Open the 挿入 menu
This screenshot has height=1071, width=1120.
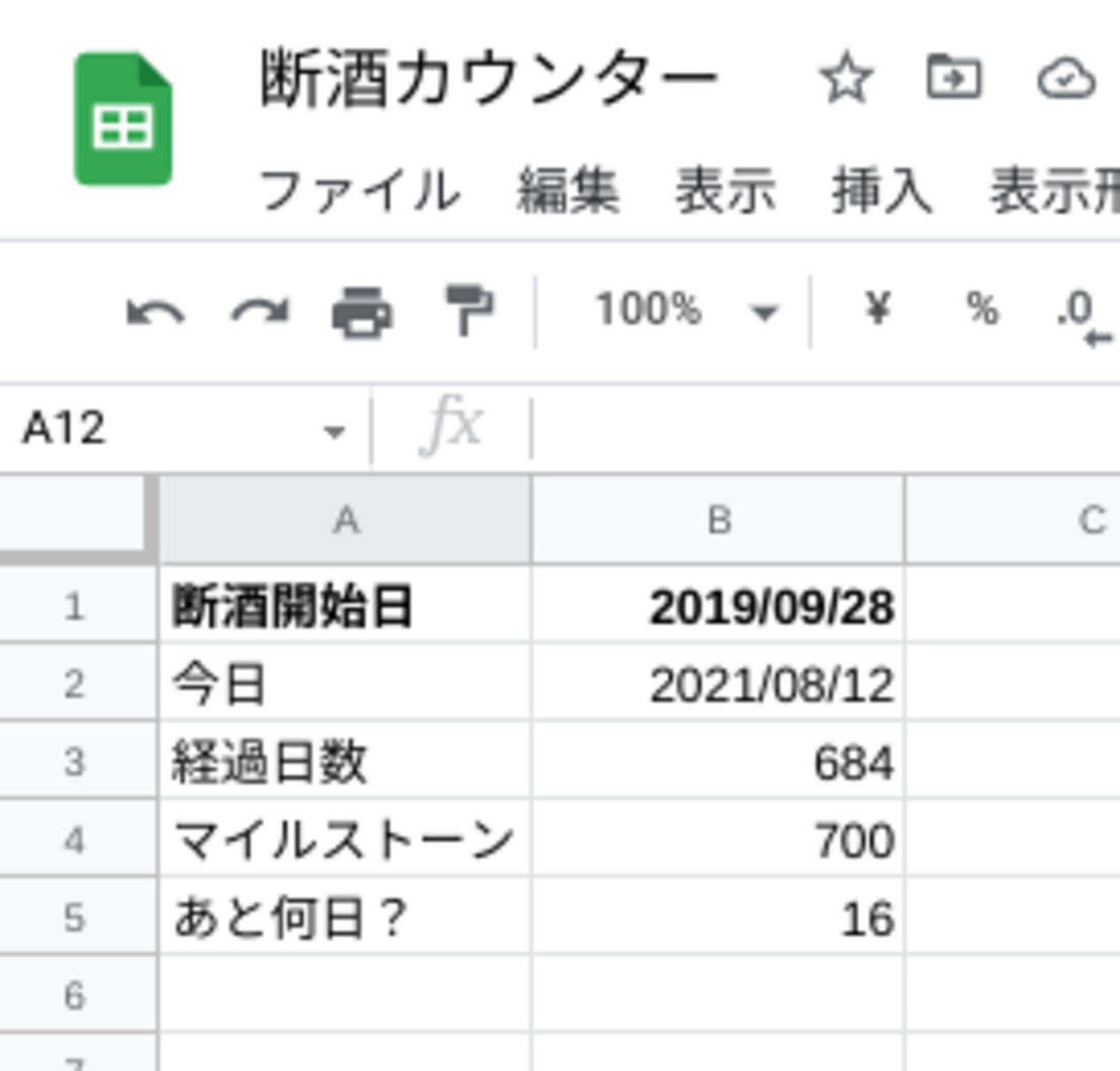click(x=881, y=191)
